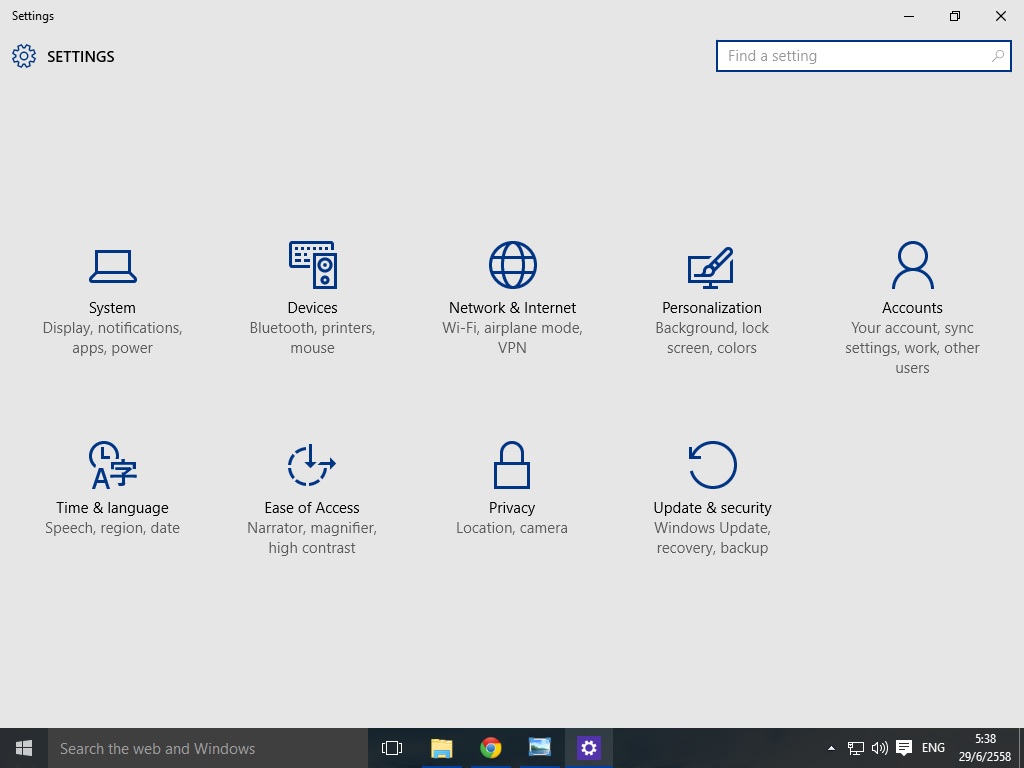Screen dimensions: 1024x768
Task: Open the Time & language clock icon
Action: pos(112,465)
